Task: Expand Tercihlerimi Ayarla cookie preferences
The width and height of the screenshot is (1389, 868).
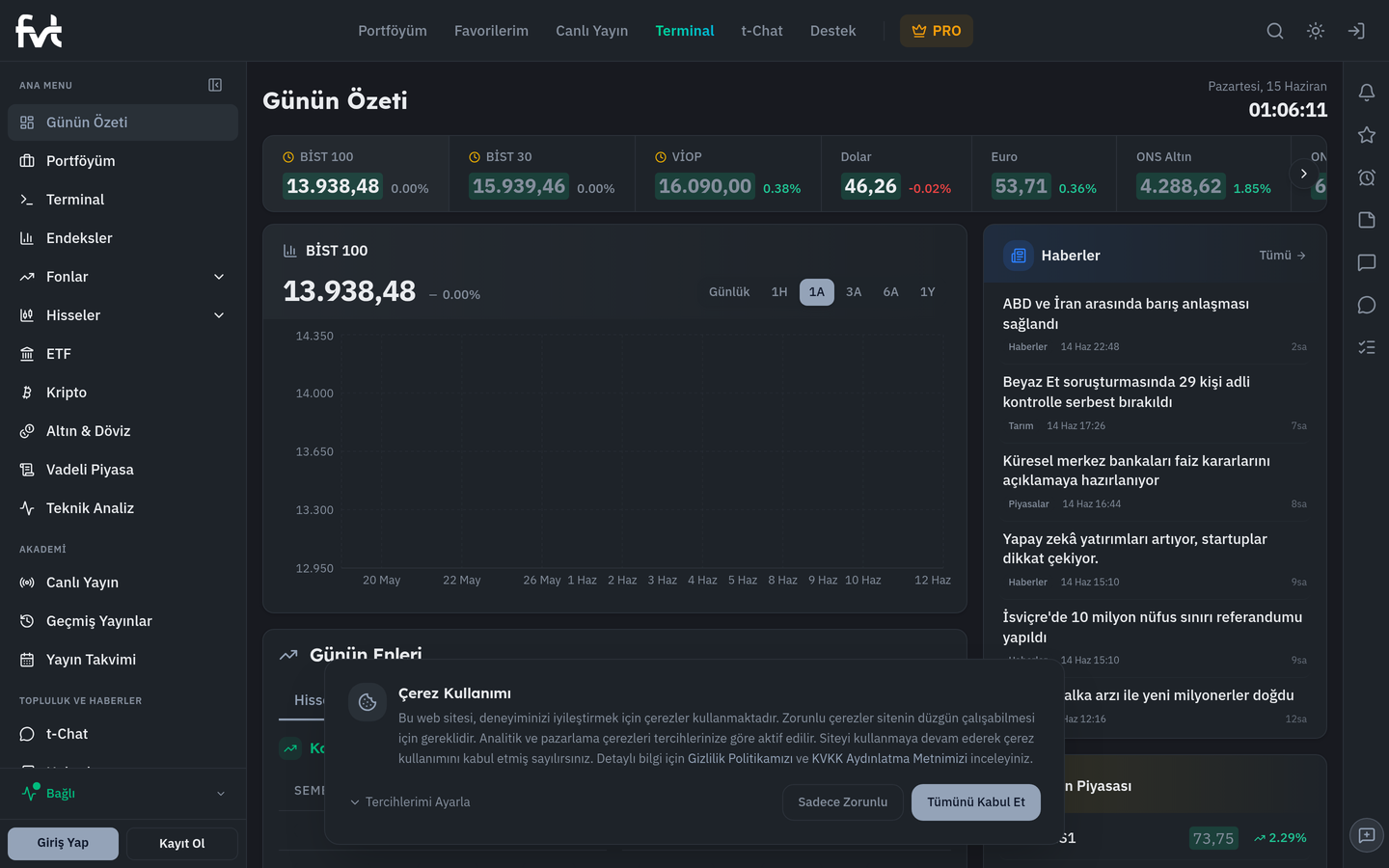Action: 410,802
